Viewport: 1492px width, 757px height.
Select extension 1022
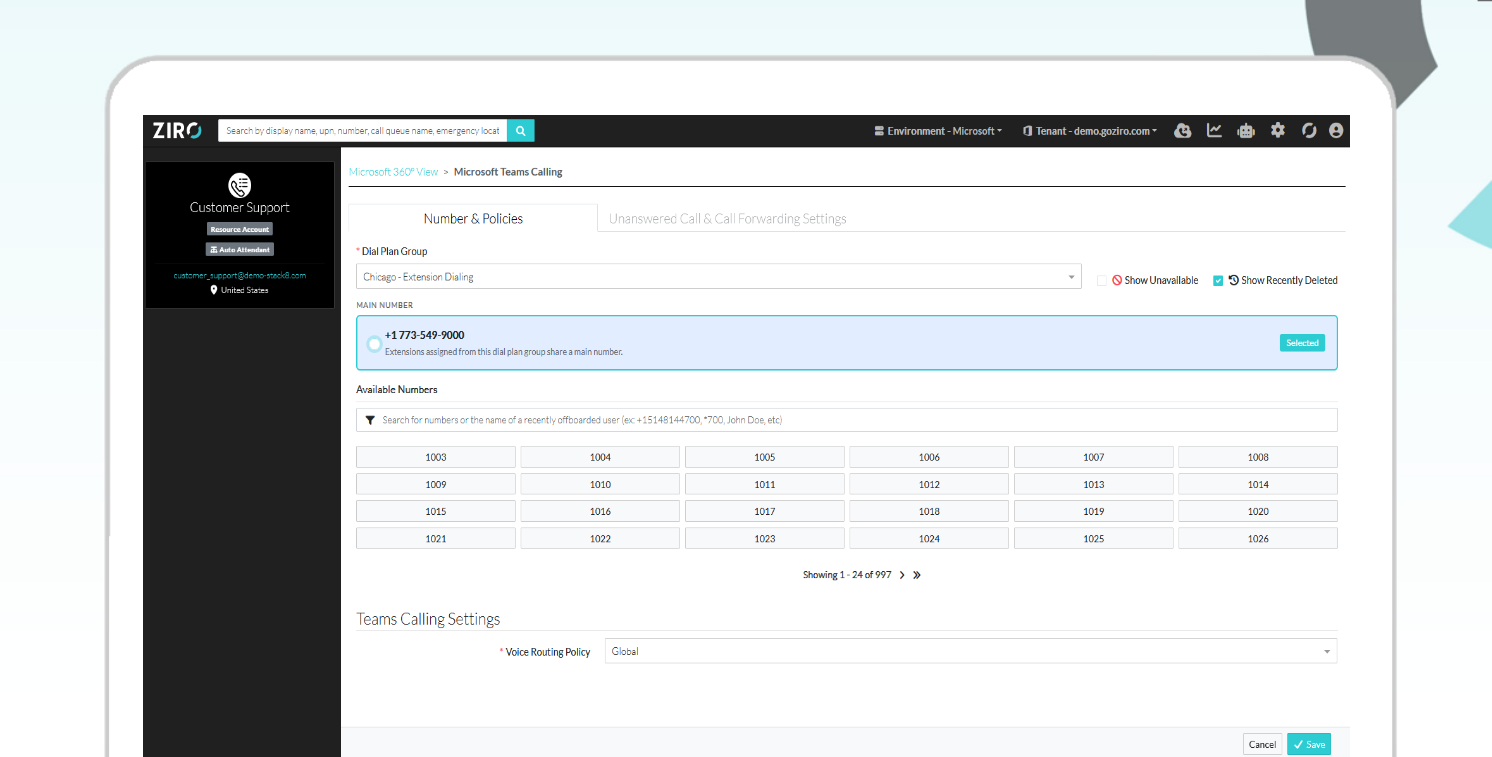pos(600,538)
